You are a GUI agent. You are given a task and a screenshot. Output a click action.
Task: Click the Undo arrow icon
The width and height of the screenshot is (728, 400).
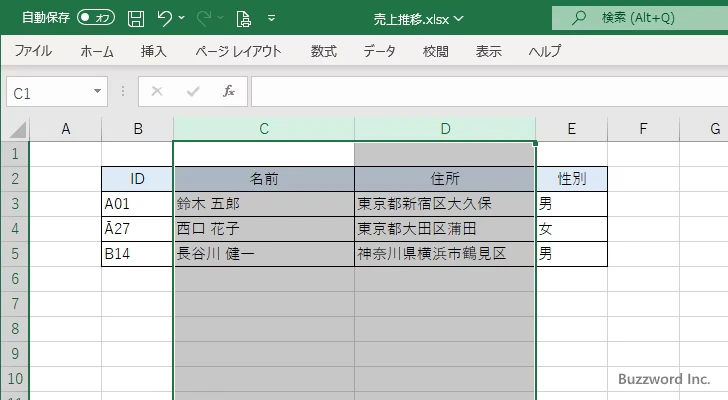[164, 18]
